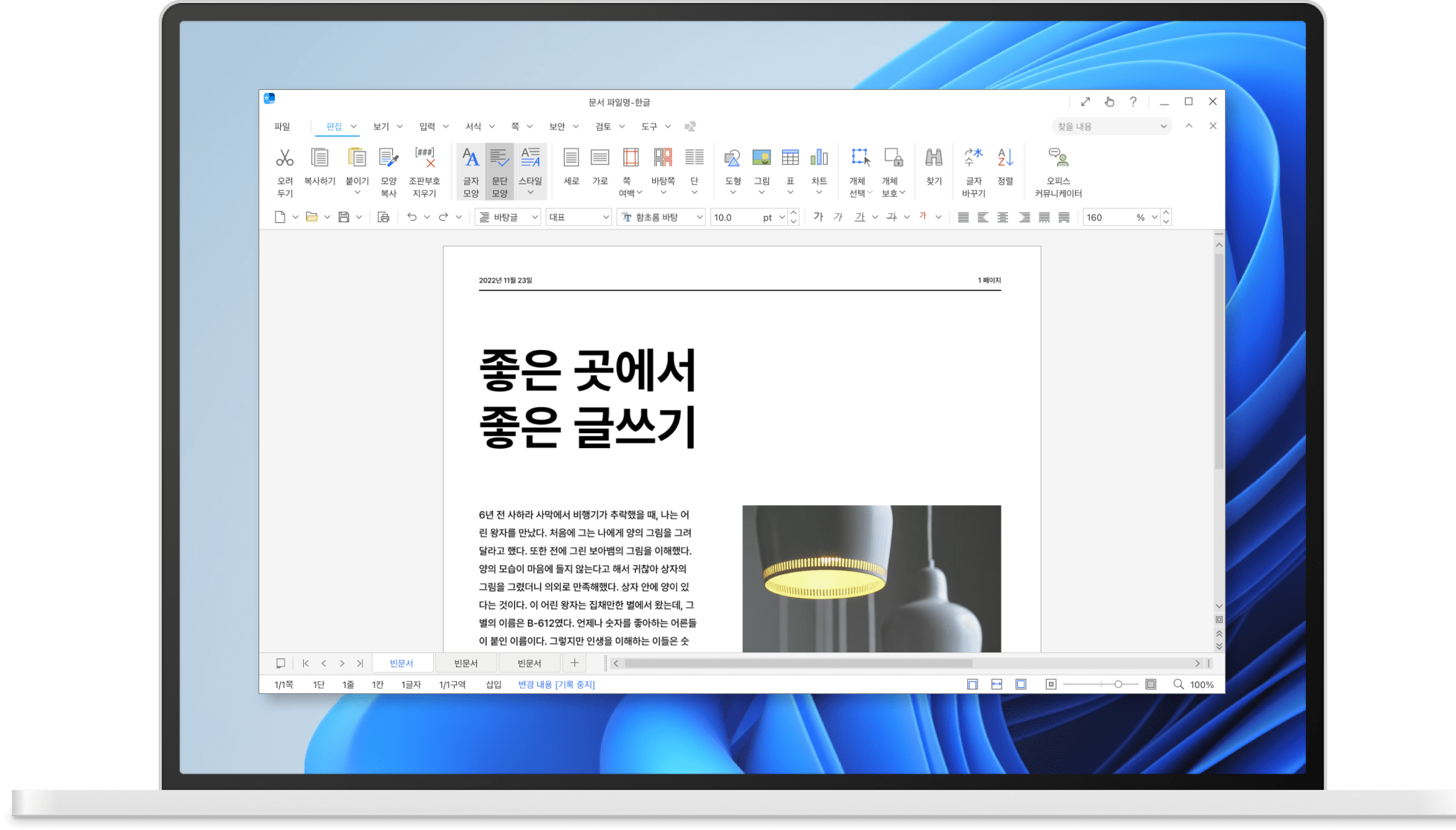1456x830 pixels.
Task: Click the zoom slider in status bar
Action: (1118, 684)
